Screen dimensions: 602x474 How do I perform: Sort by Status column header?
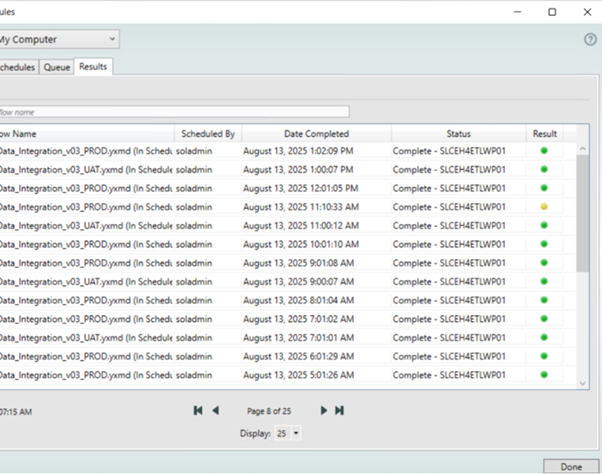(458, 134)
